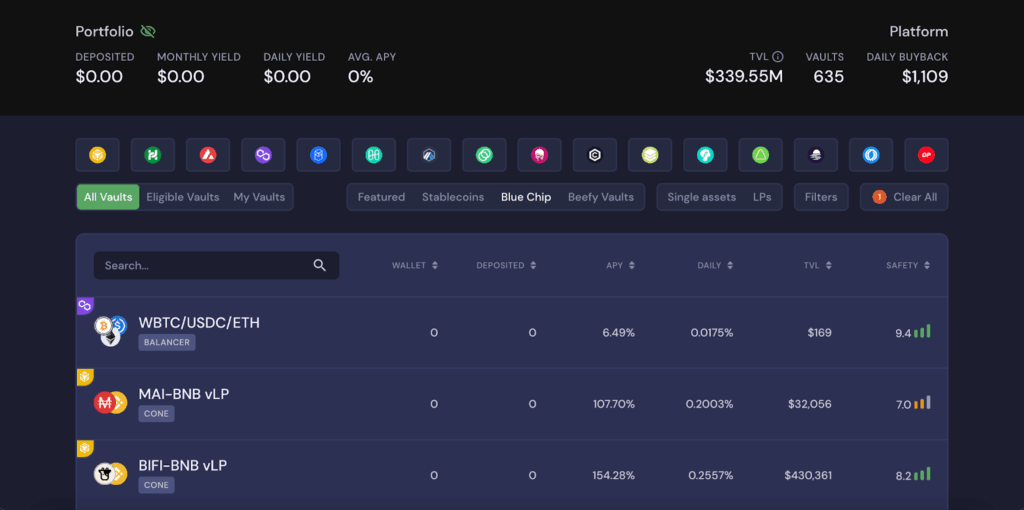Sort vaults by Safety score
Screen dimensions: 1024x510
click(908, 265)
